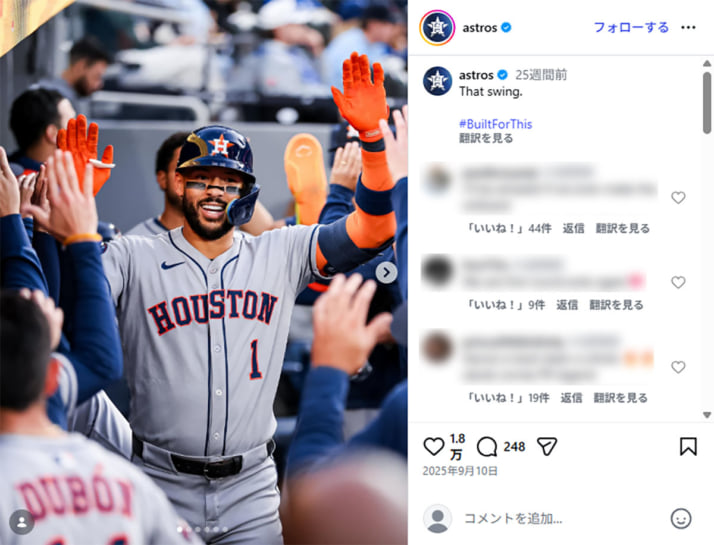Image resolution: width=714 pixels, height=545 pixels.
Task: Click the フォローする follow button
Action: 631,28
